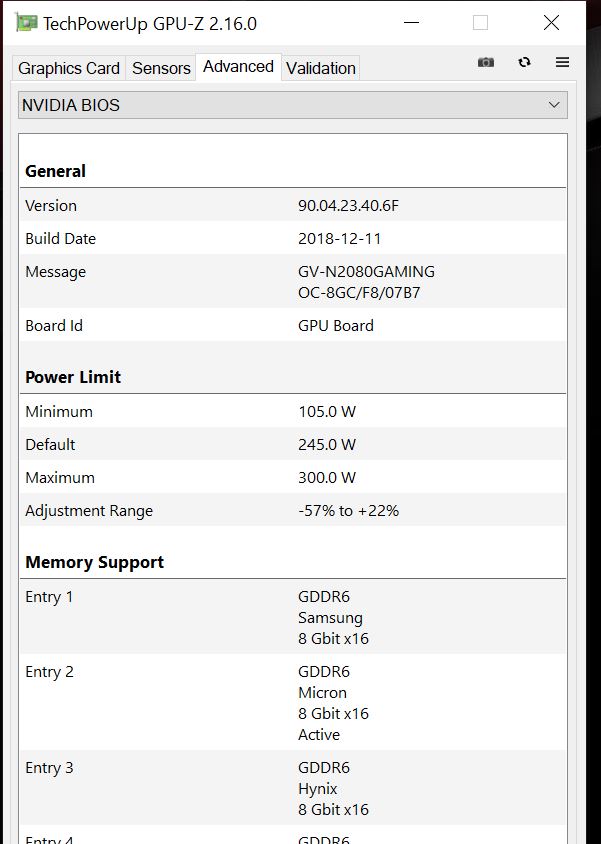Select the Default power limit 245.0 W

[x=327, y=444]
